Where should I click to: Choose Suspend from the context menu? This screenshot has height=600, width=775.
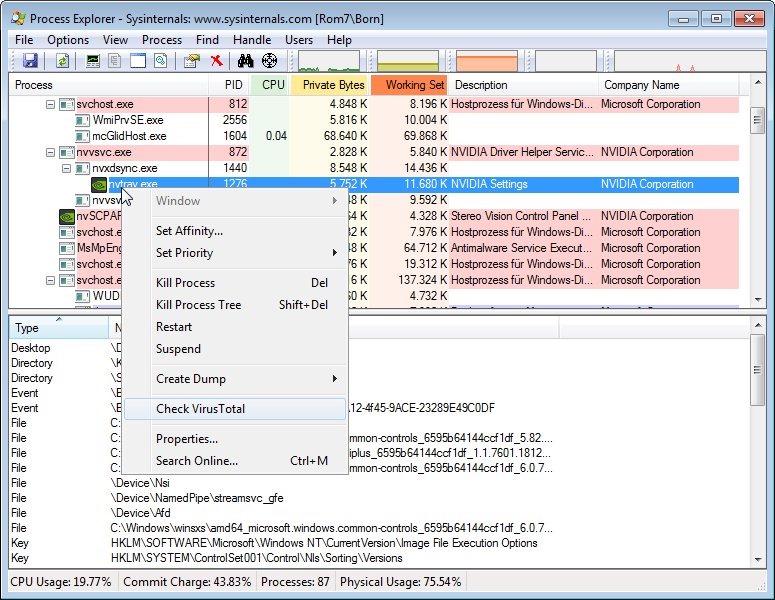[x=235, y=348]
